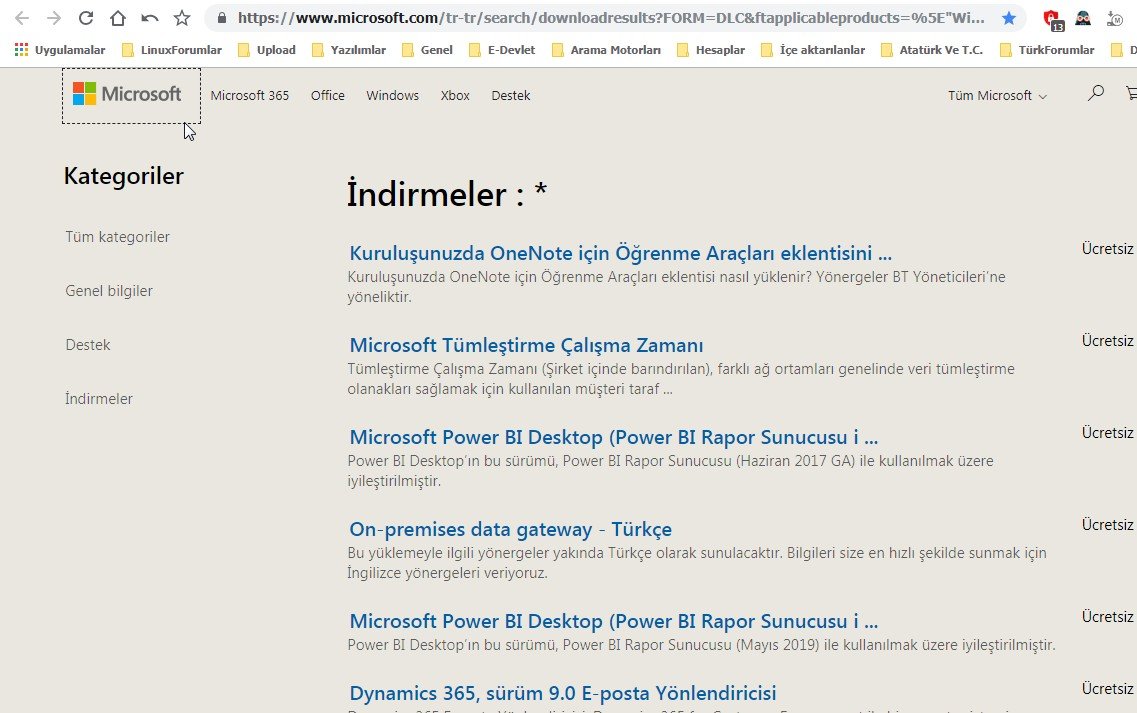Click Ücretsiz label beside Tümleştirme Çalışma Zamanı
Viewport: 1137px width, 713px height.
(x=1107, y=341)
